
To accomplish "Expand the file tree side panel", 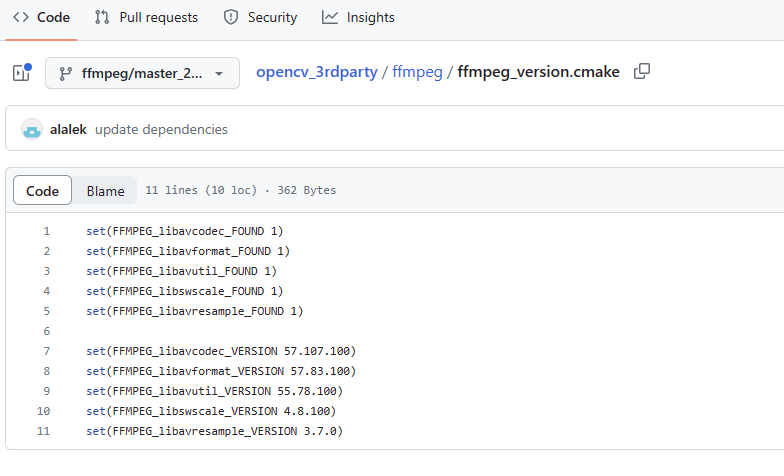I will [22, 73].
